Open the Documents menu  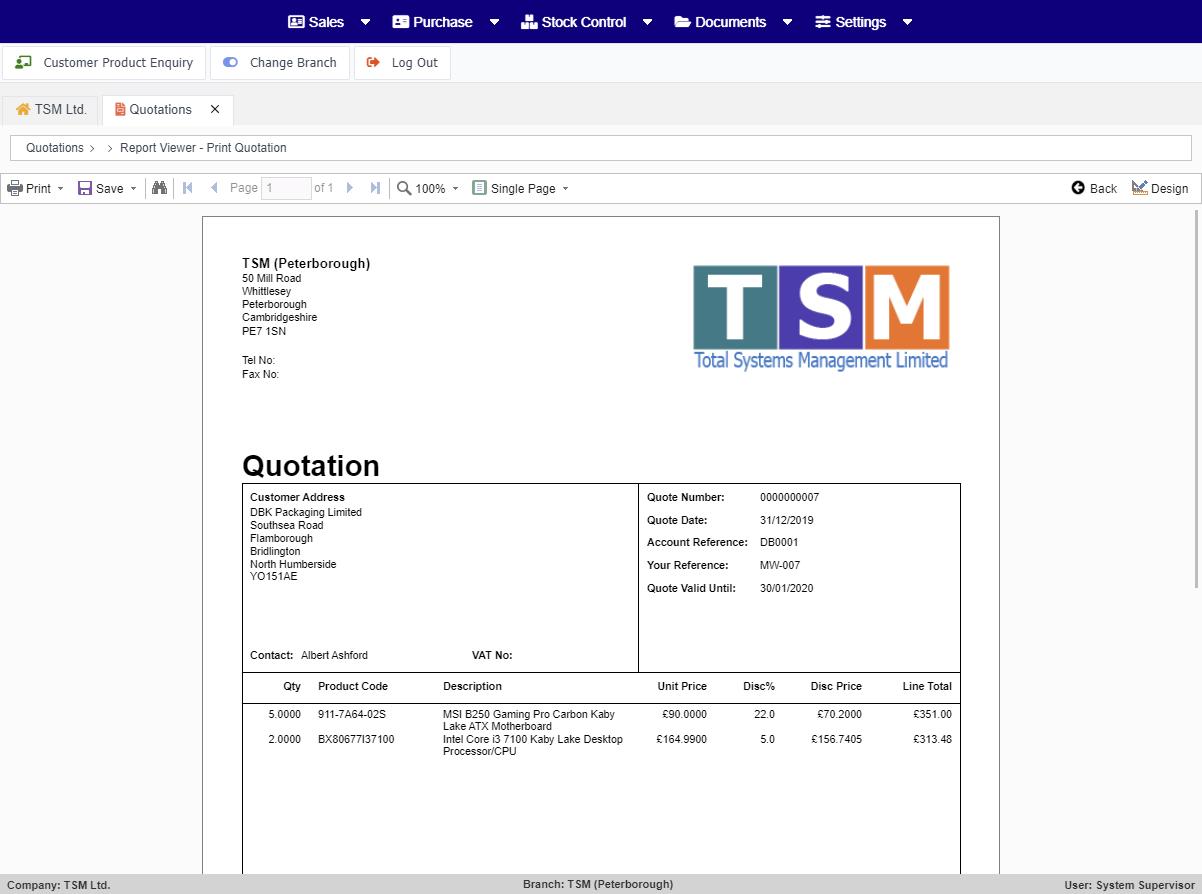point(720,22)
